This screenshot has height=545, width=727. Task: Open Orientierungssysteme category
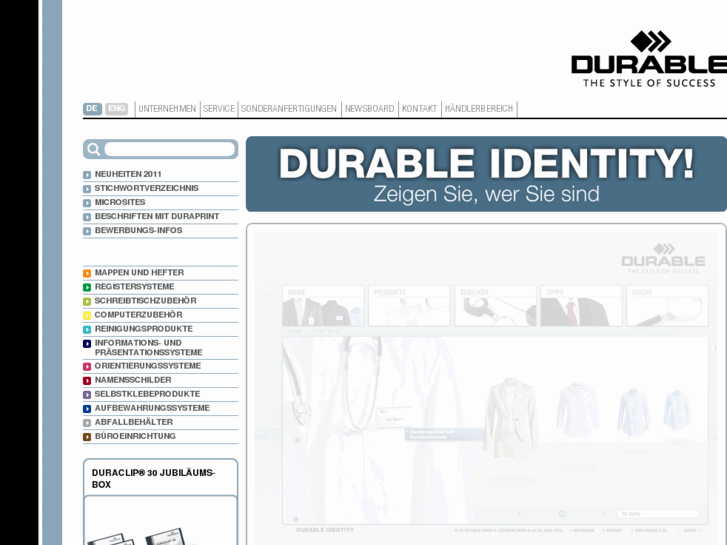pyautogui.click(x=148, y=366)
